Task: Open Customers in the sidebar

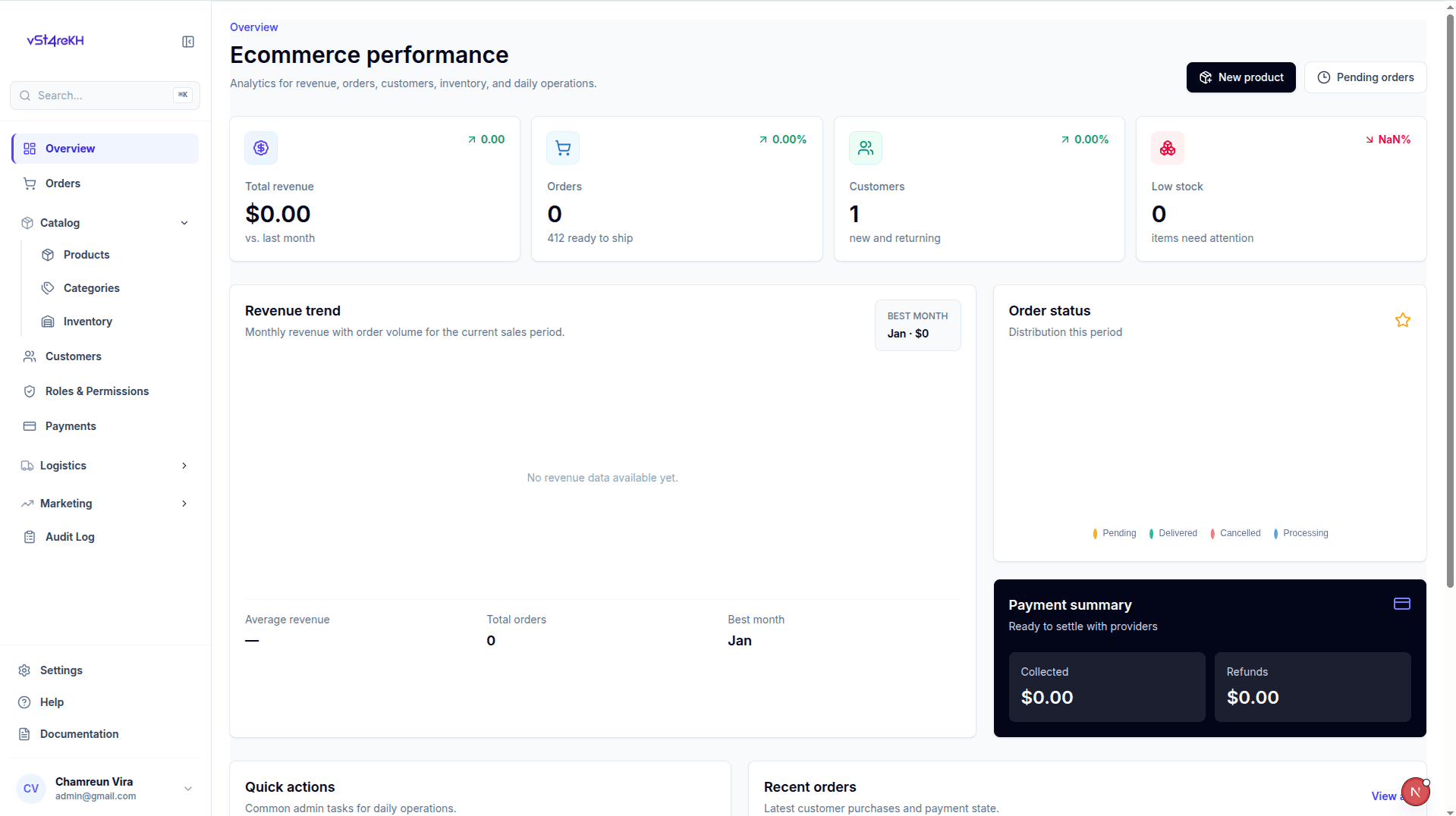Action: [x=105, y=356]
